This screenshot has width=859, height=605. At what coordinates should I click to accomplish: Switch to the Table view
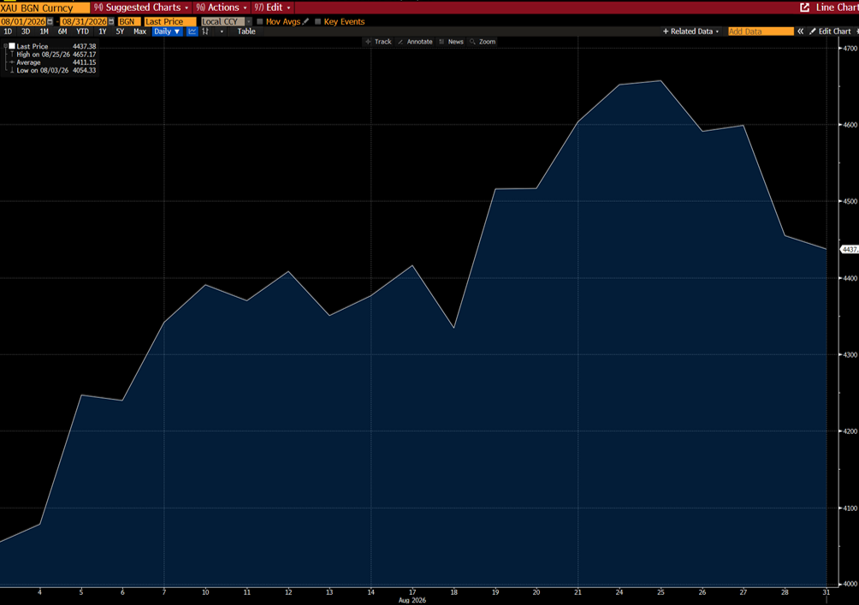[247, 31]
